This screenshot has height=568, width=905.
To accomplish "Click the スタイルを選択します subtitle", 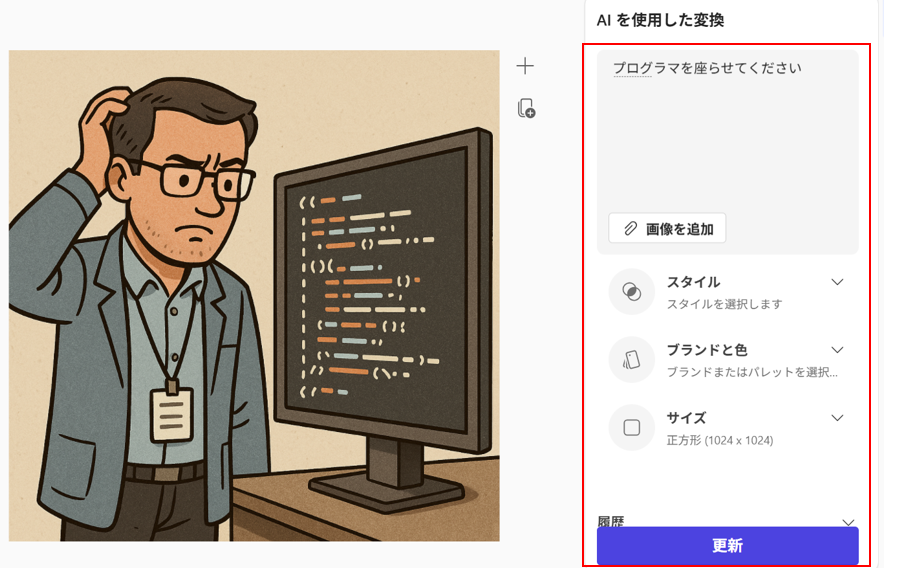I will (x=724, y=304).
